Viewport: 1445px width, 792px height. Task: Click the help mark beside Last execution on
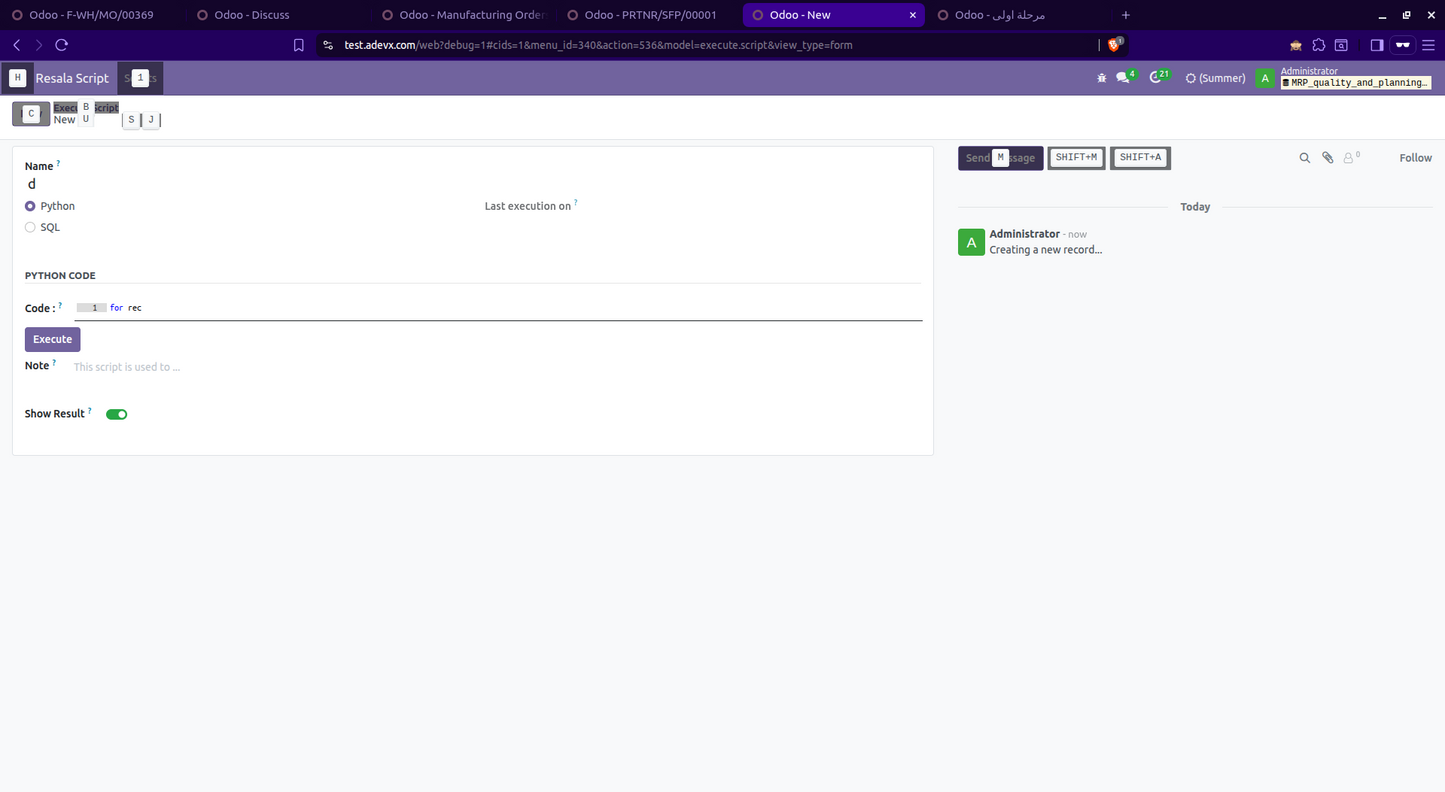(576, 202)
